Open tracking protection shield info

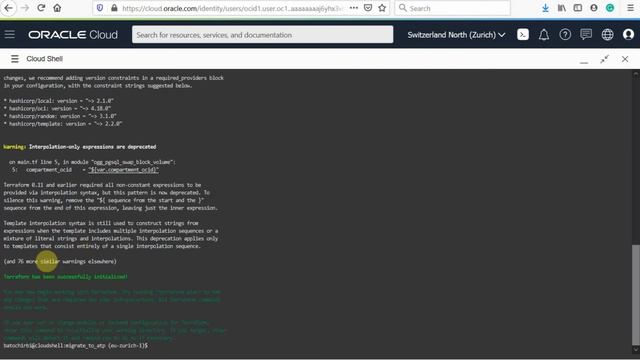[x=100, y=8]
